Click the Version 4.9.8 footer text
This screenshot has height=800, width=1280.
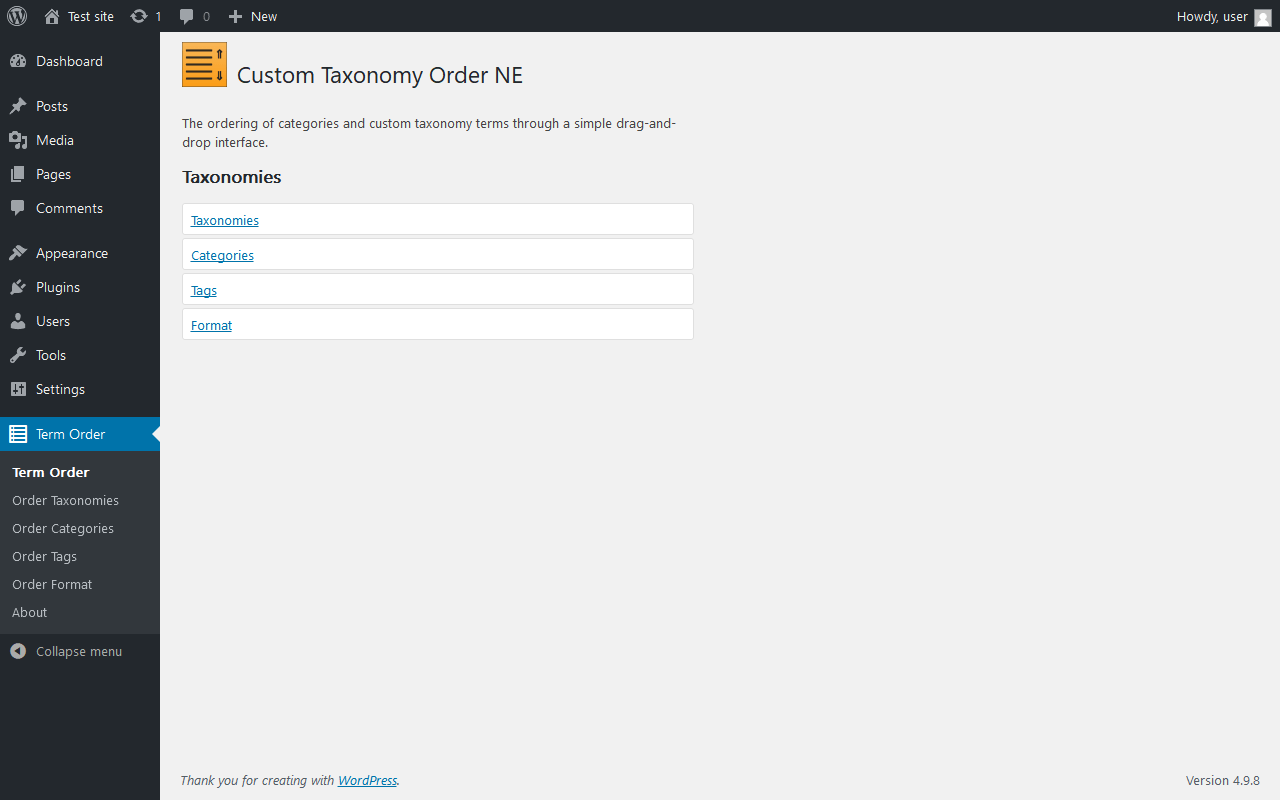(1223, 780)
